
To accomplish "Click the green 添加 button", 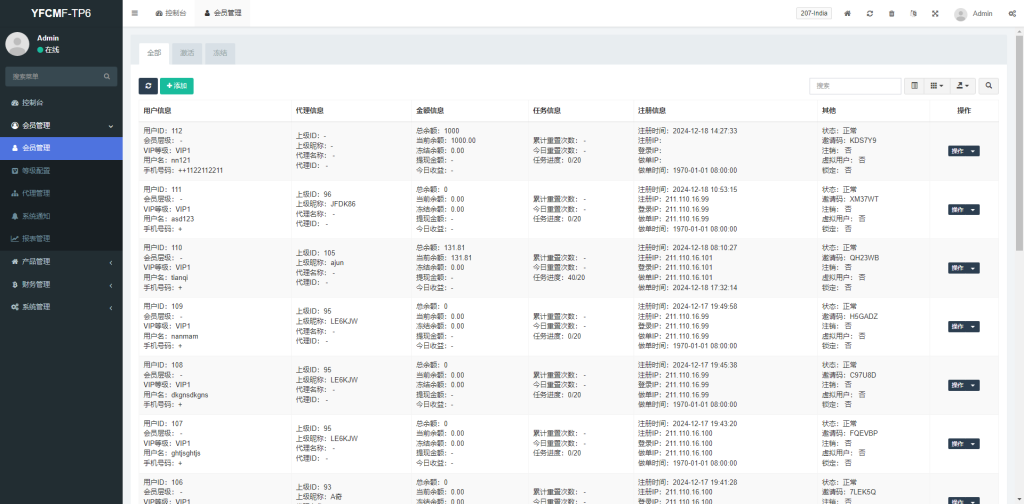I will coord(177,87).
